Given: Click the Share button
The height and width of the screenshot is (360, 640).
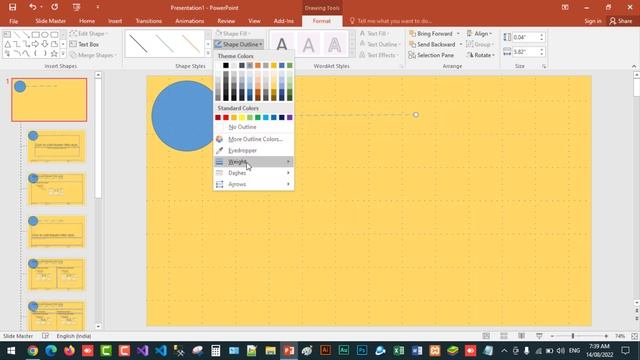Looking at the screenshot, I should (620, 21).
